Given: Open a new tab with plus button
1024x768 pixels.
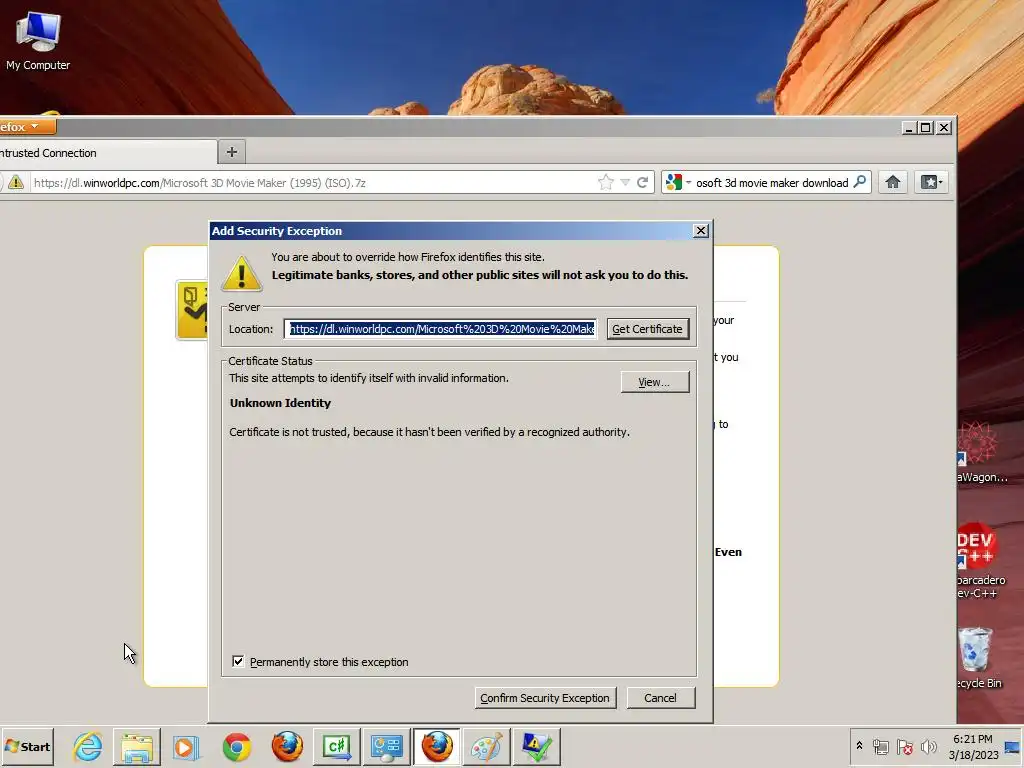Looking at the screenshot, I should (232, 152).
